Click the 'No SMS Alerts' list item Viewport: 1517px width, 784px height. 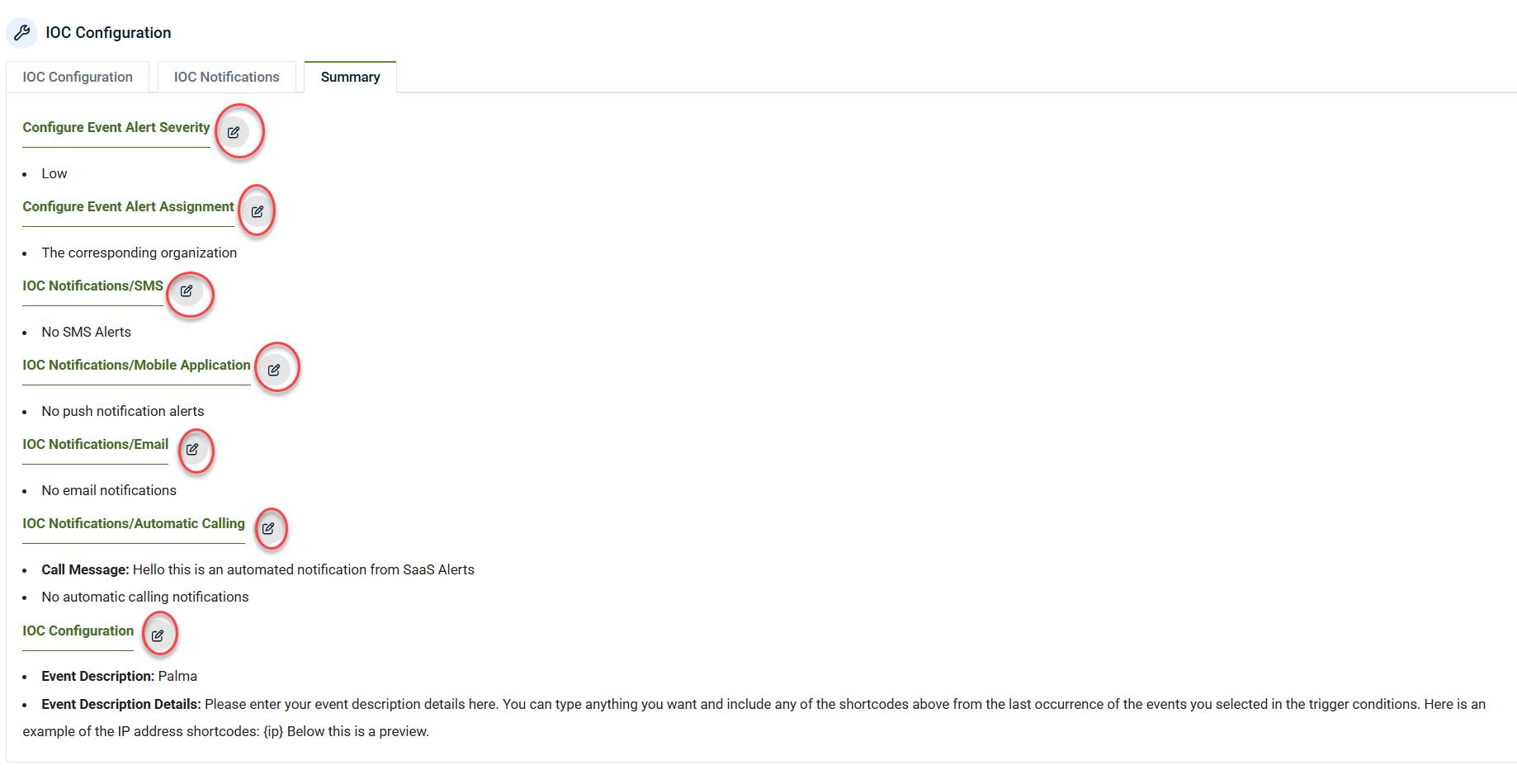[x=87, y=332]
